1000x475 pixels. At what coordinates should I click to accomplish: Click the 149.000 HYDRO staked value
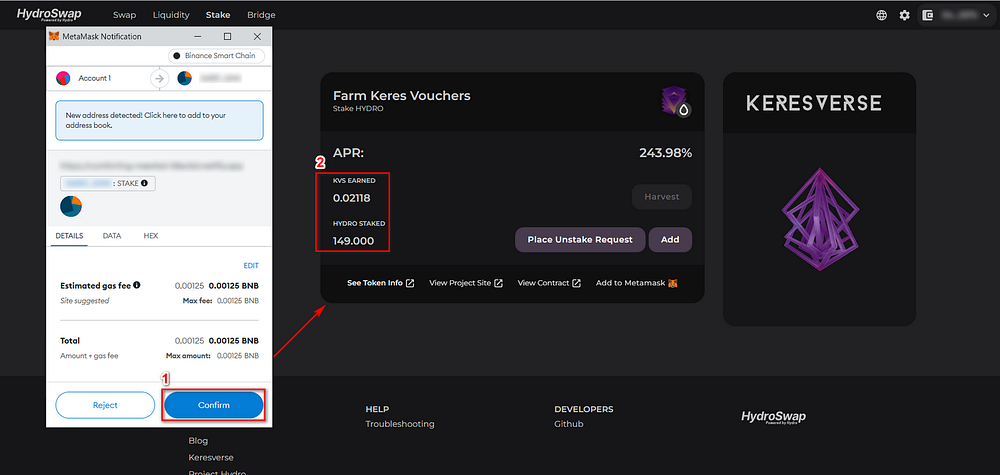[353, 241]
